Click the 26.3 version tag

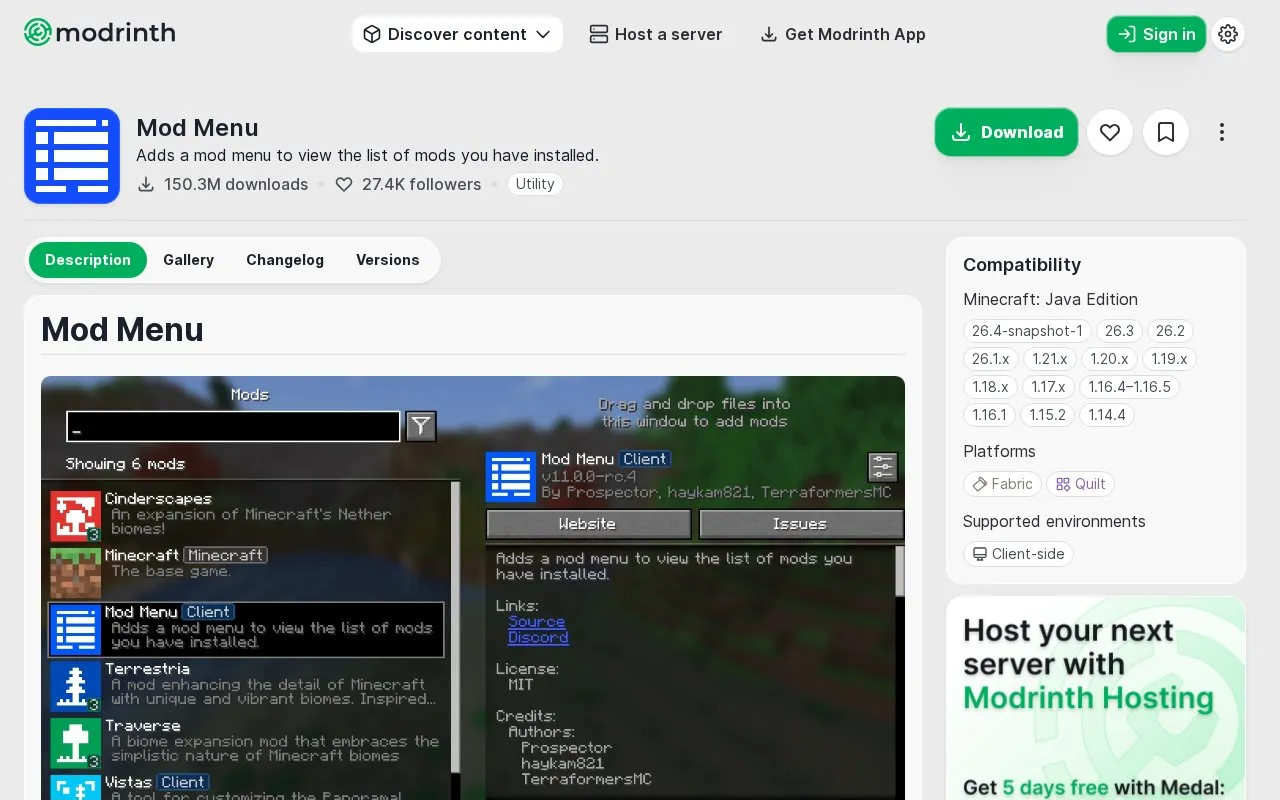1119,331
